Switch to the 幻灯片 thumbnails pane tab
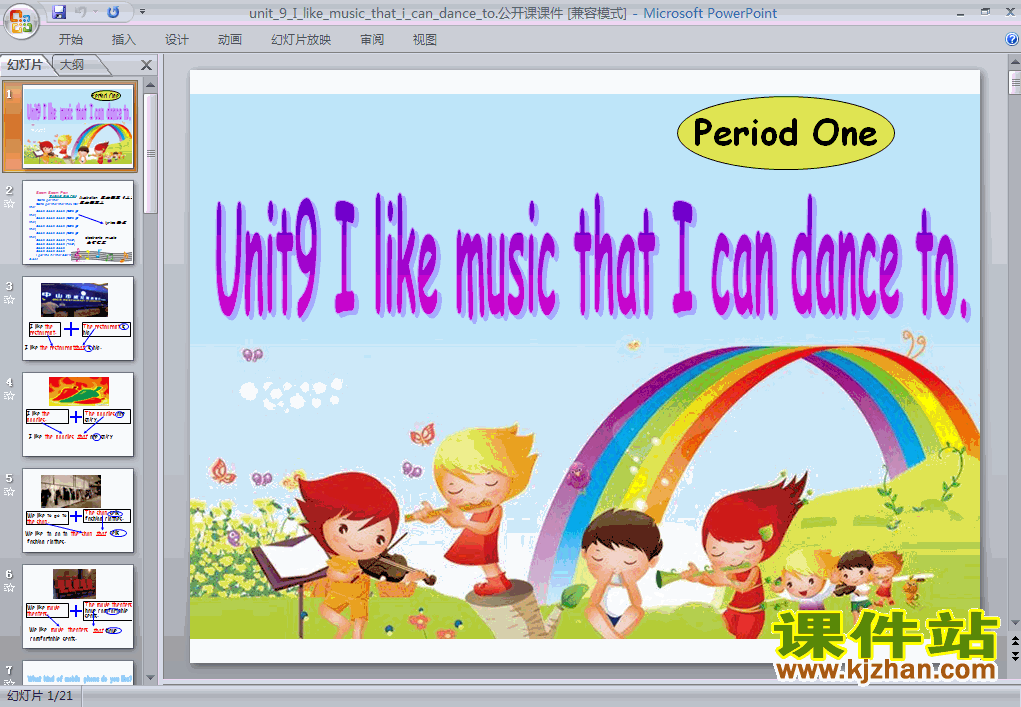1021x707 pixels. coord(25,64)
